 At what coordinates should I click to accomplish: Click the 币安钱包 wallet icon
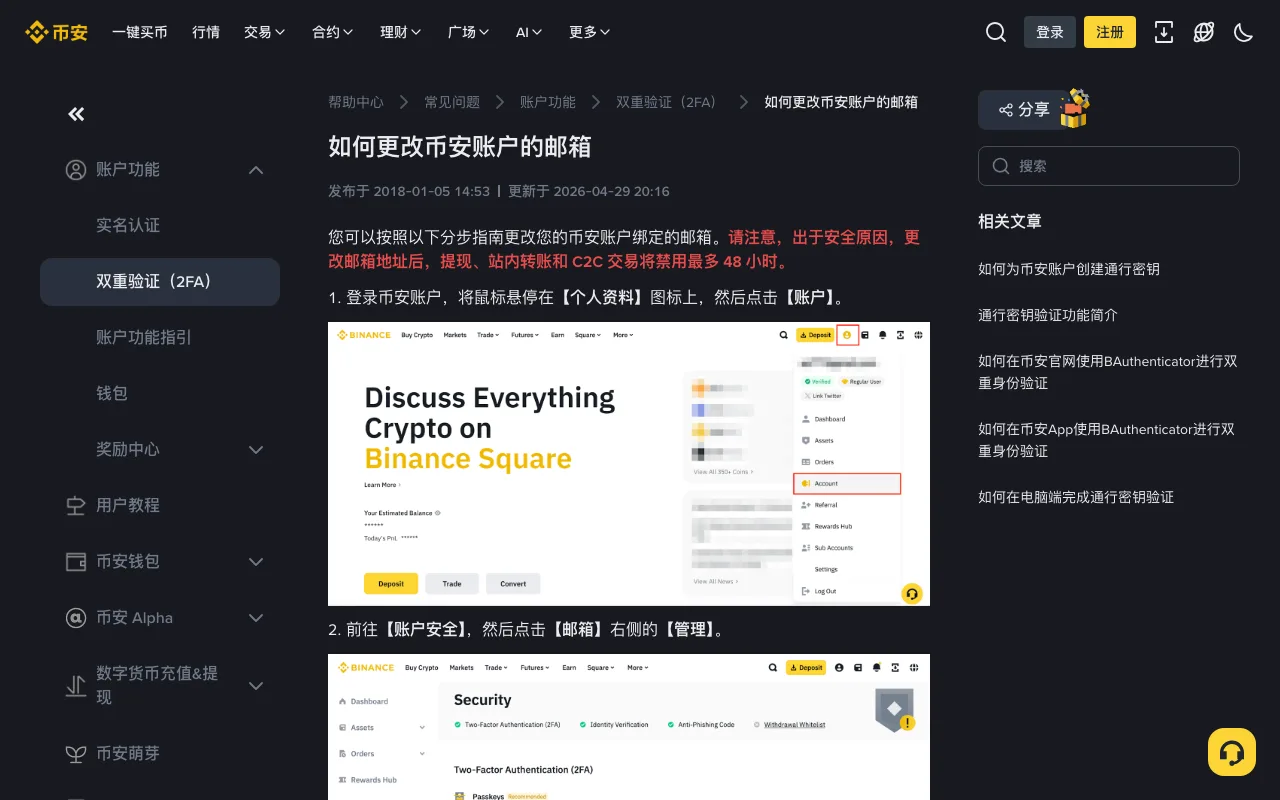(x=76, y=562)
